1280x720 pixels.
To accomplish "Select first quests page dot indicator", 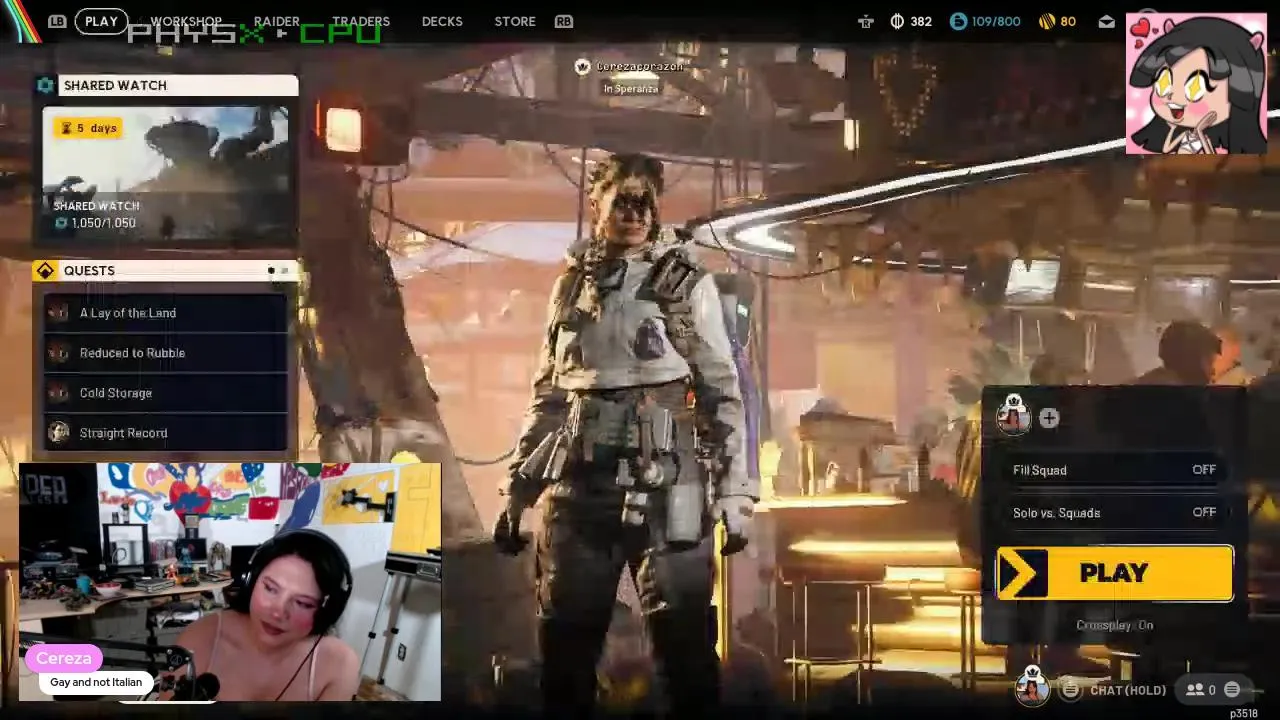I will [x=271, y=271].
